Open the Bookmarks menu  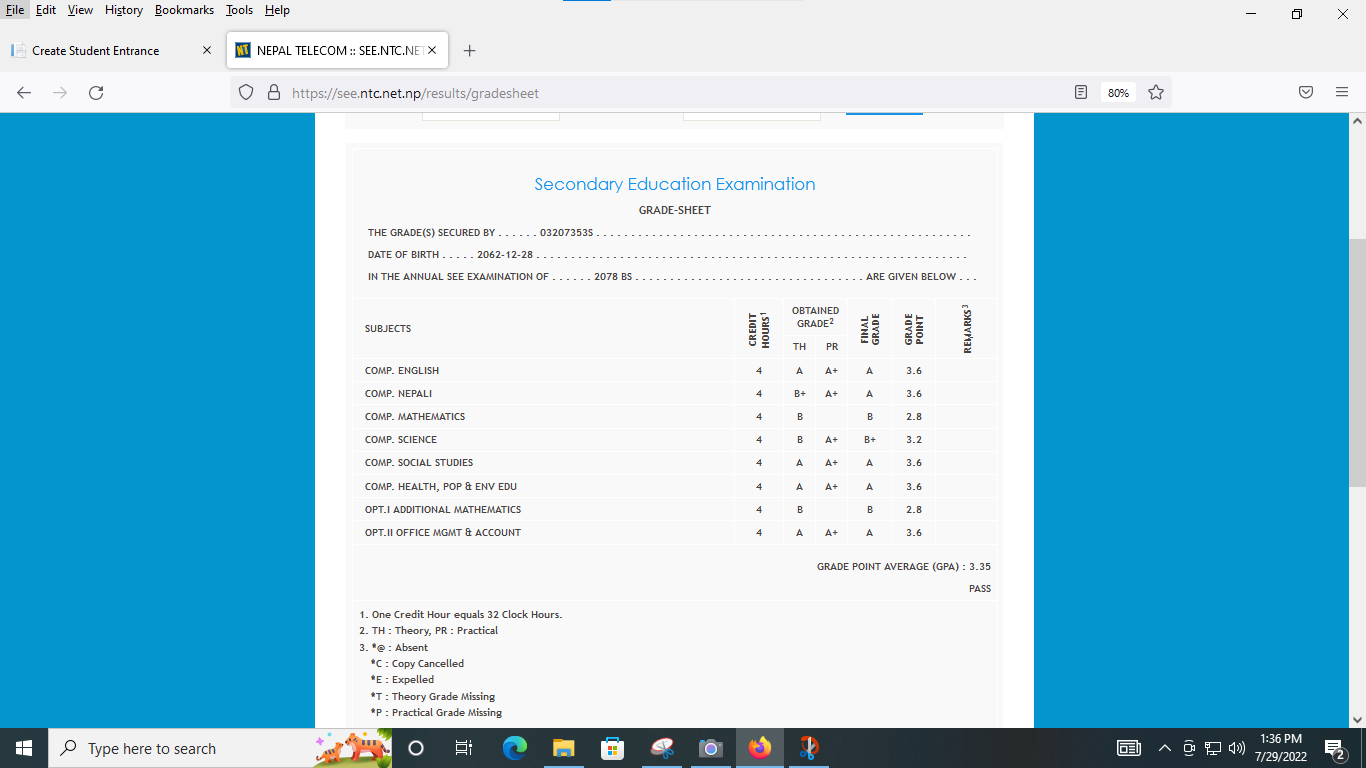pyautogui.click(x=184, y=10)
